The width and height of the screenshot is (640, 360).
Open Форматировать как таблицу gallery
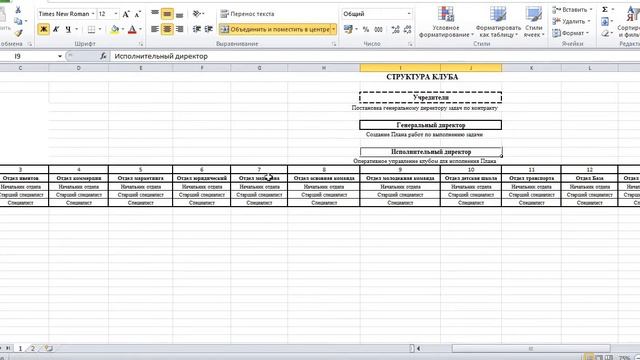[498, 22]
